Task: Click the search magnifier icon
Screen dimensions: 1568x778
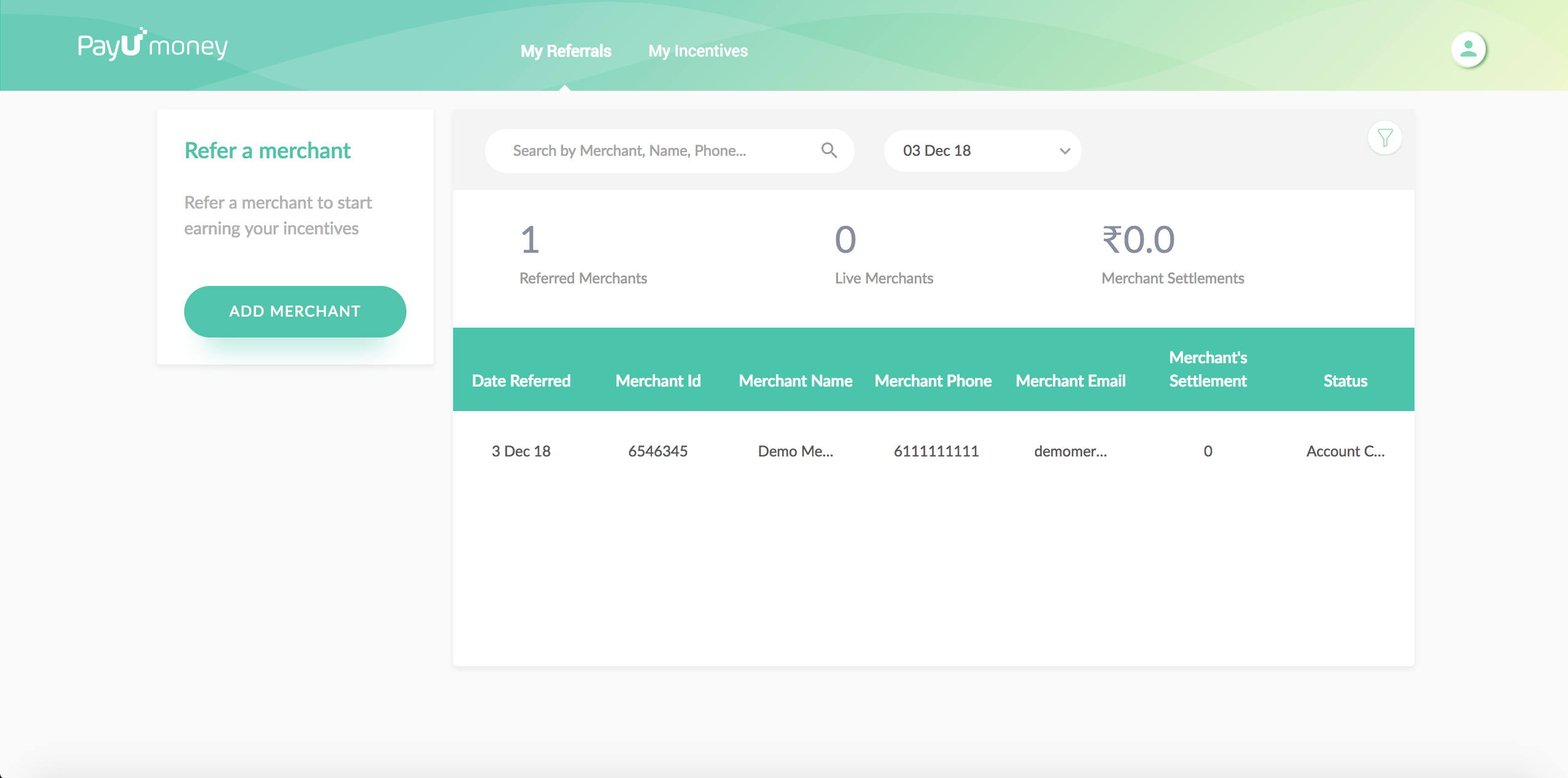Action: tap(829, 150)
